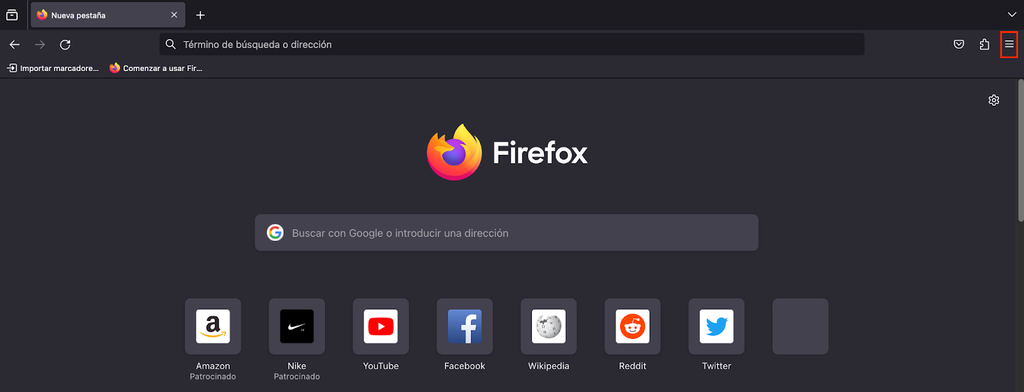Click Importar marcadores bookmark item
This screenshot has width=1024, height=392.
(x=53, y=68)
